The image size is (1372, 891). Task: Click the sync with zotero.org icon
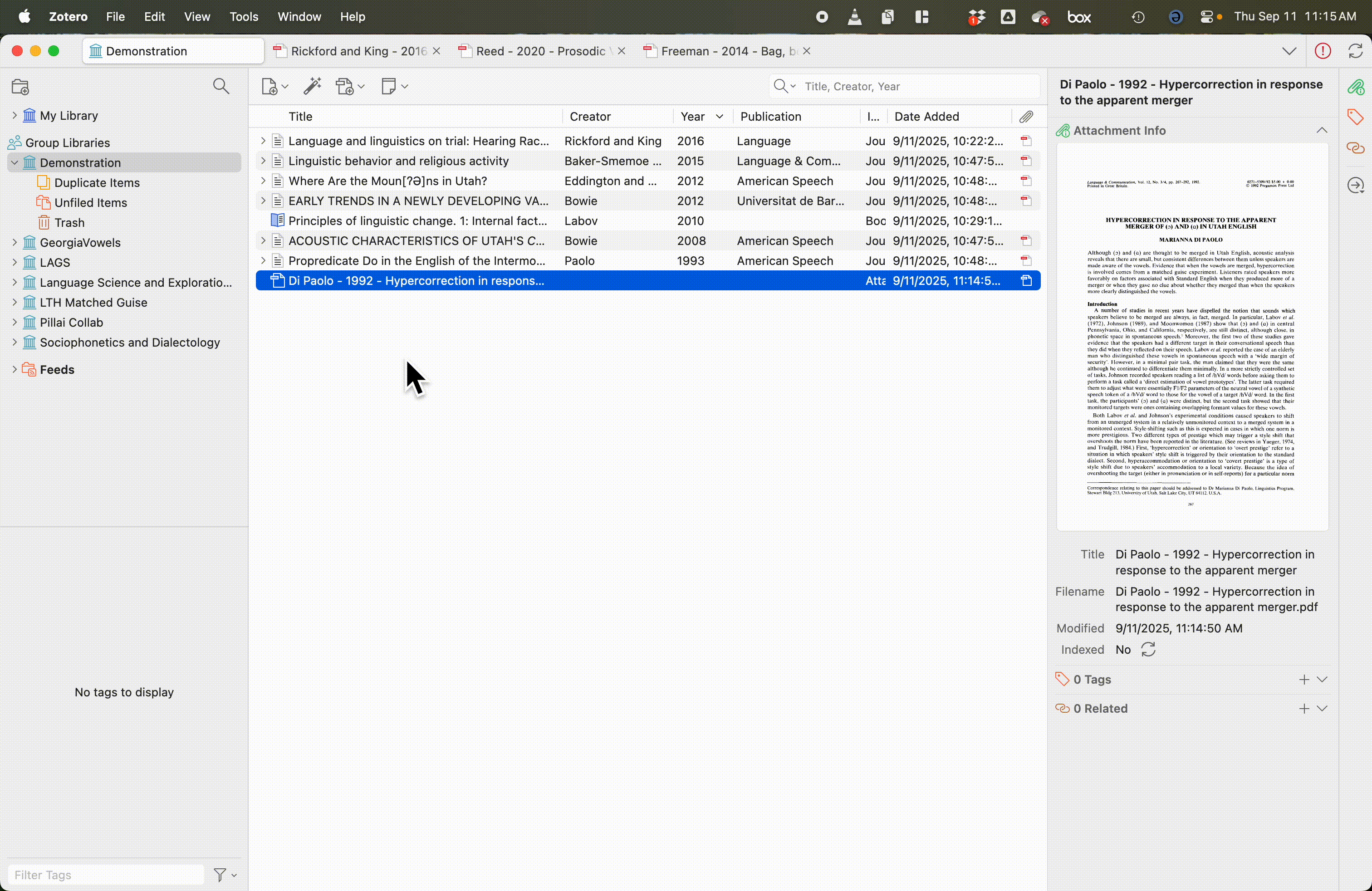(x=1355, y=51)
